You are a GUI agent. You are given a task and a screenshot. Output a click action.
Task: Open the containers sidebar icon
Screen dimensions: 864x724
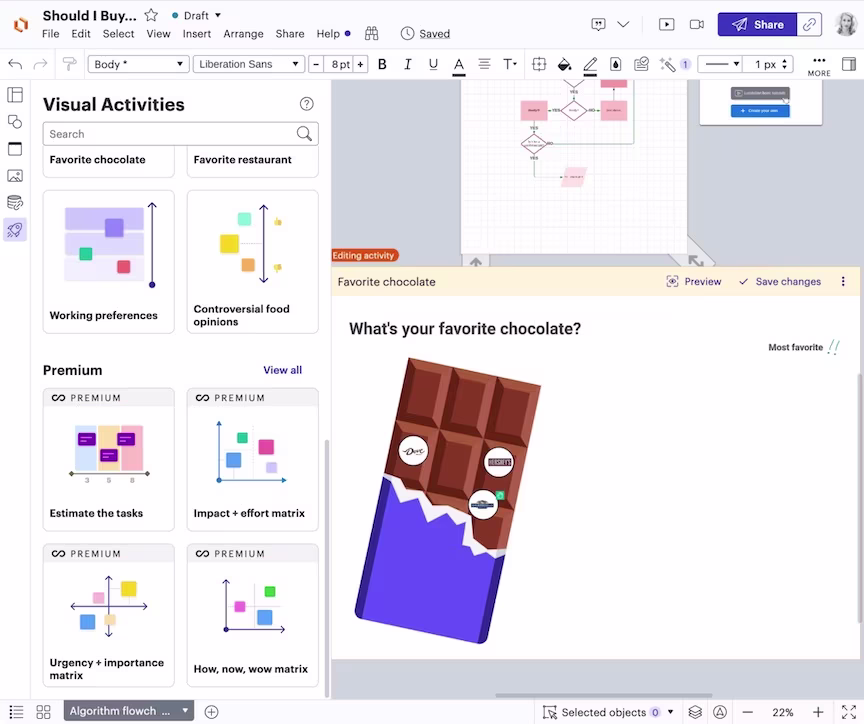tap(15, 149)
